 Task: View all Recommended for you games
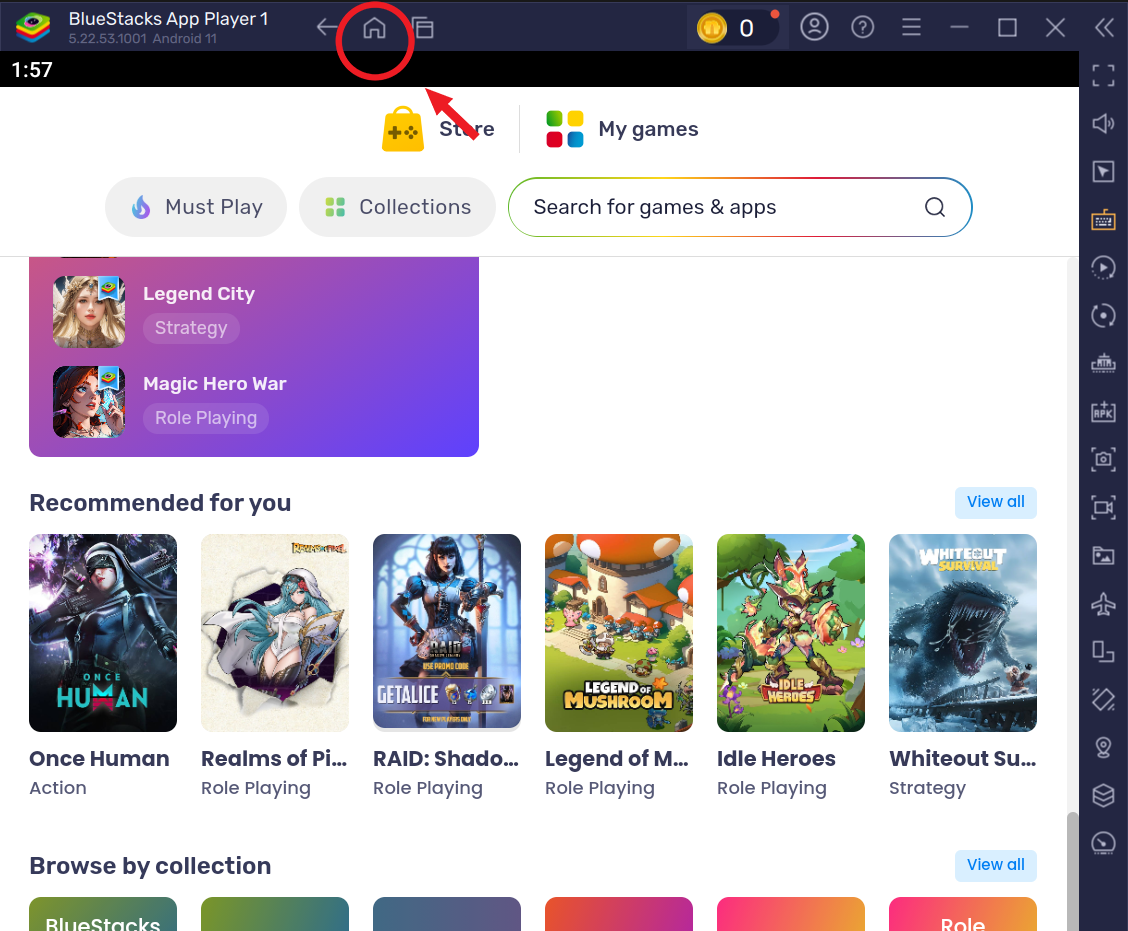(996, 502)
